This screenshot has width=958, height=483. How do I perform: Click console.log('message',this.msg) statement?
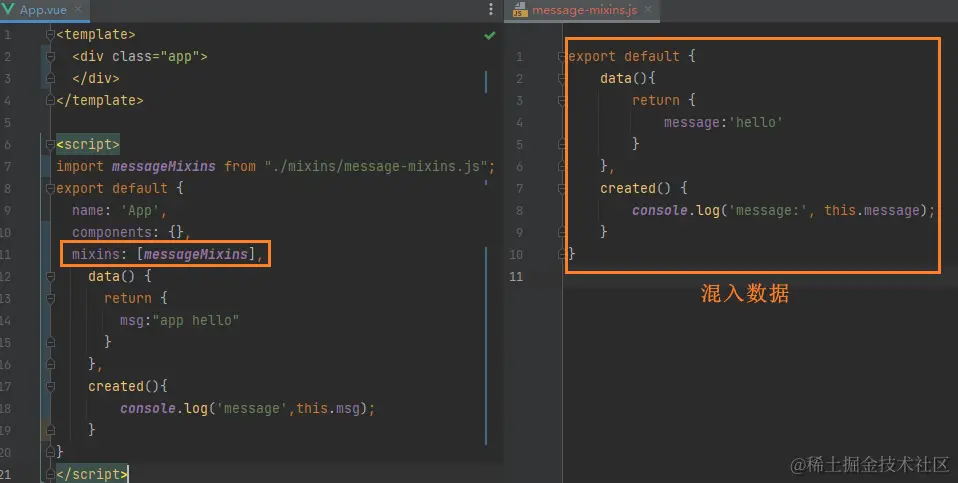point(247,409)
